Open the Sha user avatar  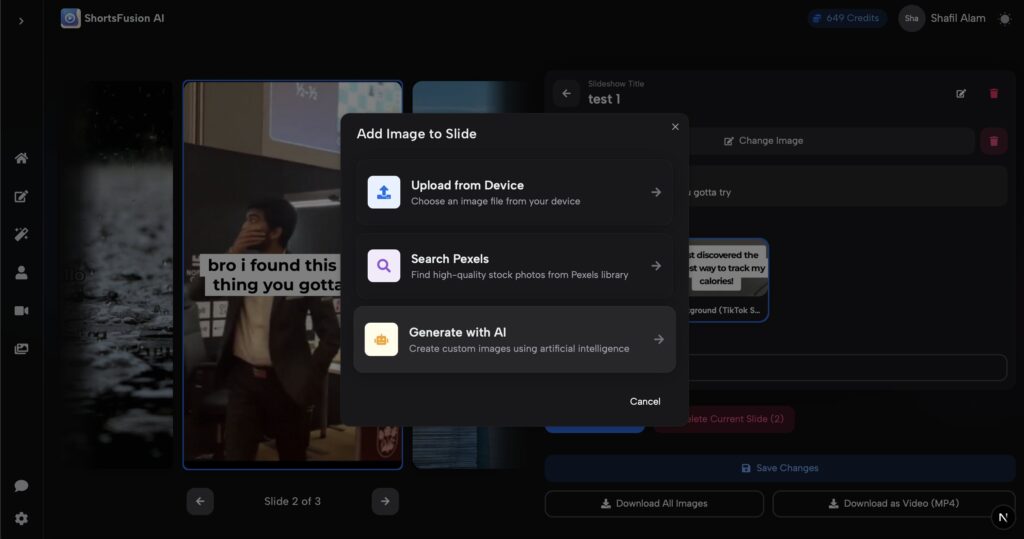pyautogui.click(x=912, y=18)
